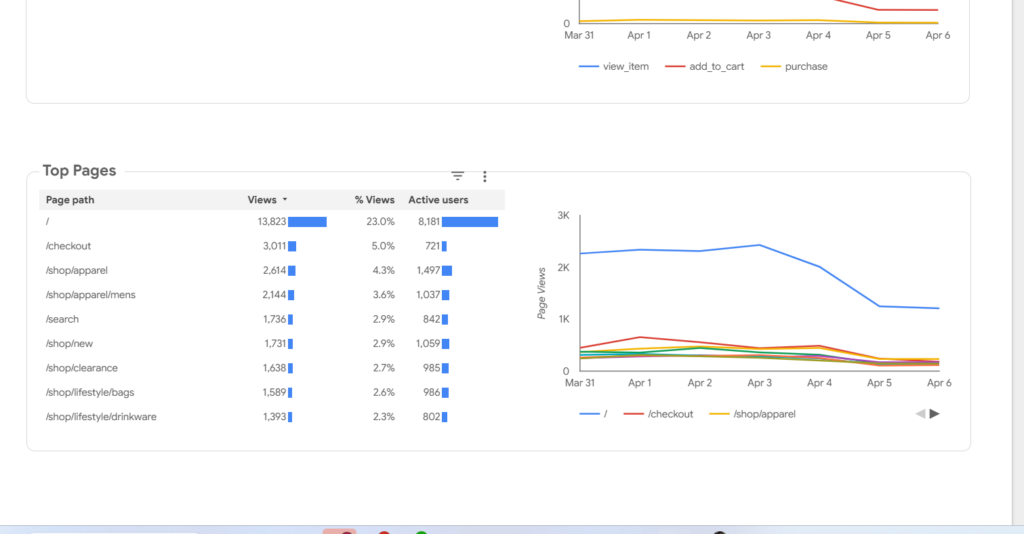Viewport: 1024px width, 534px height.
Task: Sort table by Active users header
Action: point(438,200)
